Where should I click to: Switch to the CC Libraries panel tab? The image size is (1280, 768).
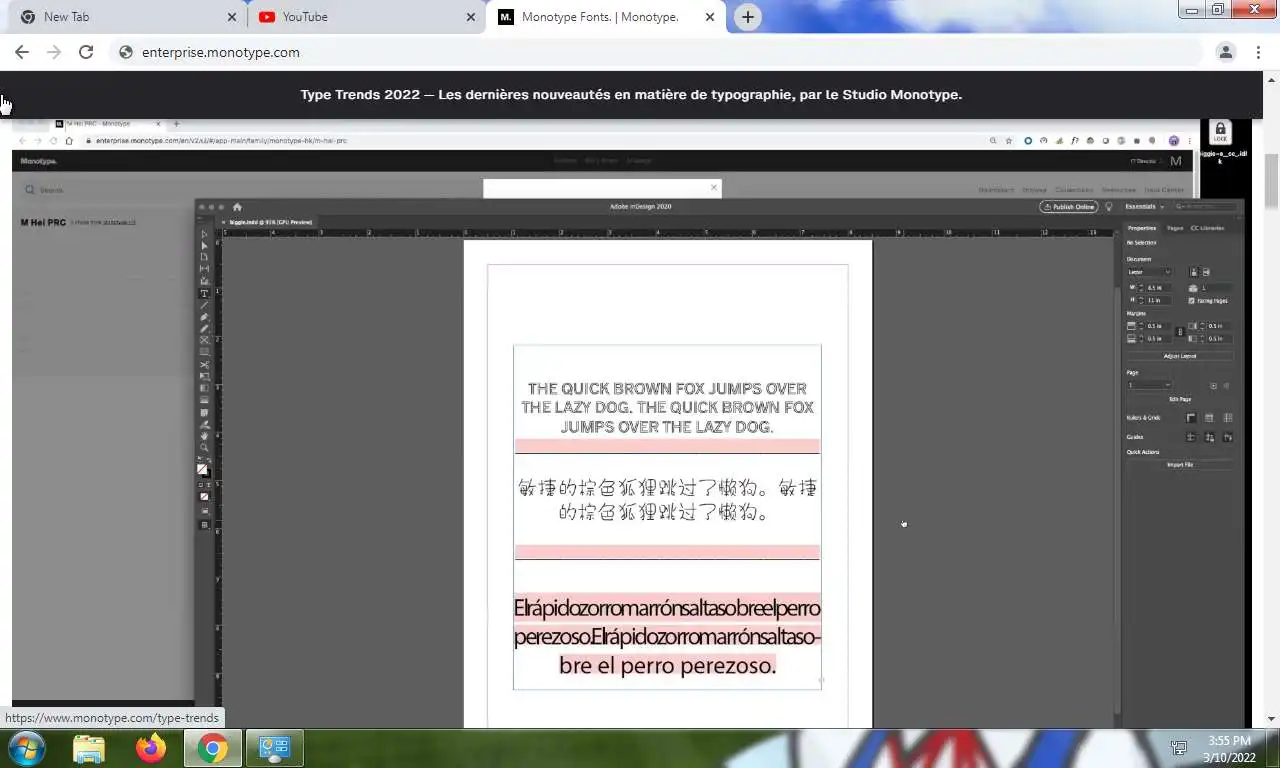pyautogui.click(x=1207, y=228)
